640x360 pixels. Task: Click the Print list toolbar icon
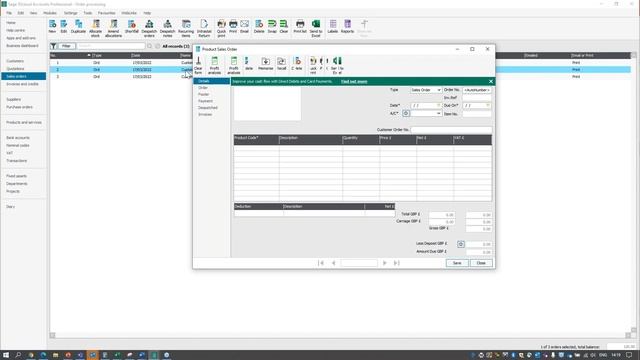click(300, 27)
